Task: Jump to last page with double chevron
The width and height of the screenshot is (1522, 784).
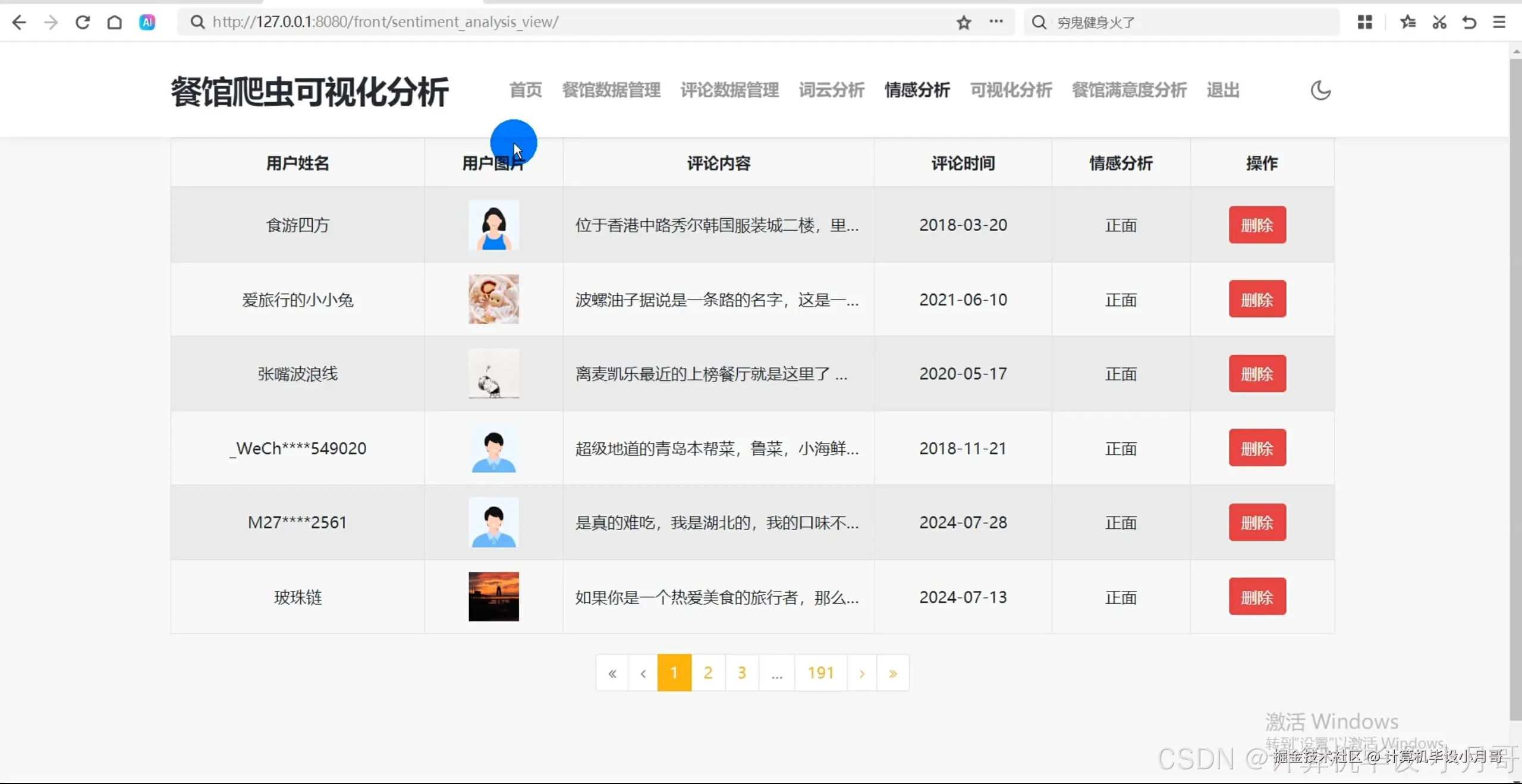Action: pos(893,672)
